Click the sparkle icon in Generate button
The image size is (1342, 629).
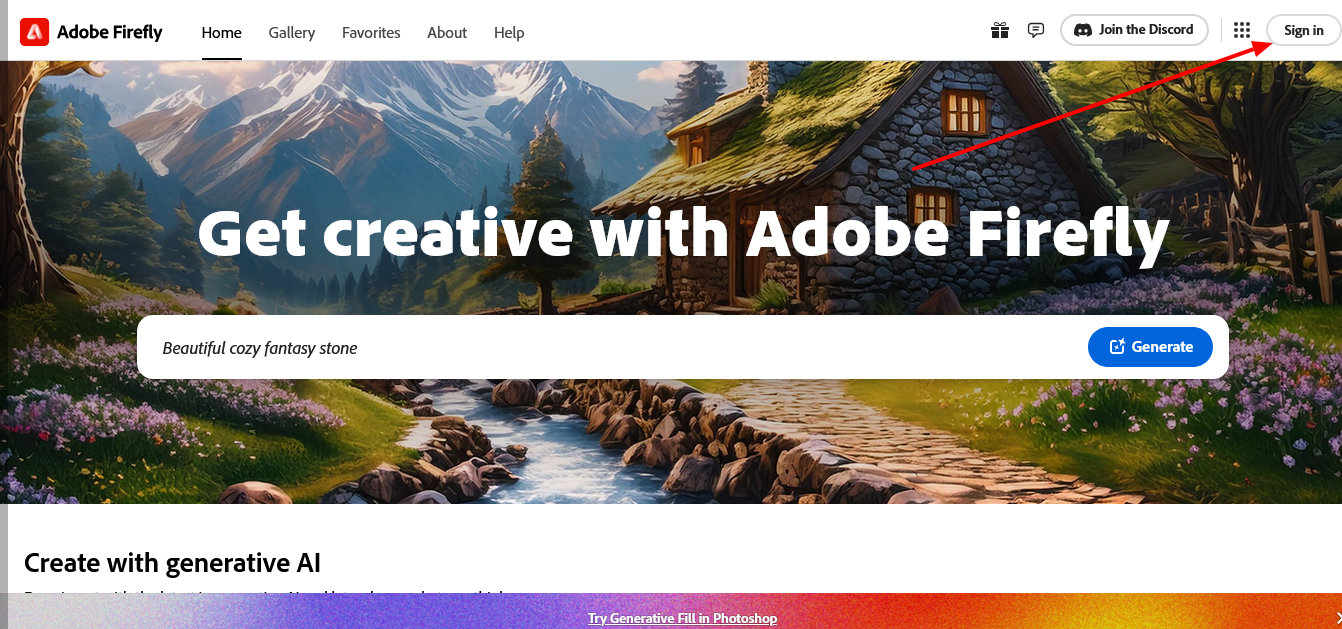click(x=1117, y=347)
